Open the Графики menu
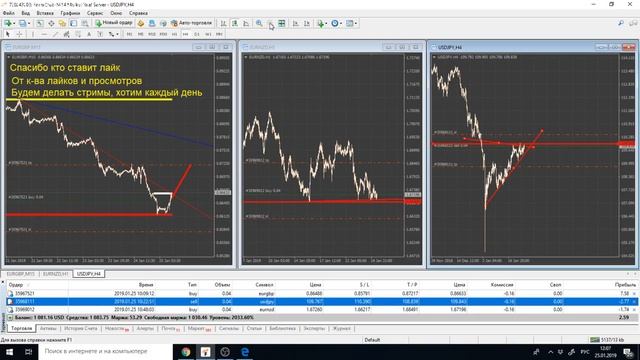Screen dimensions: 640x360 coord(70,13)
